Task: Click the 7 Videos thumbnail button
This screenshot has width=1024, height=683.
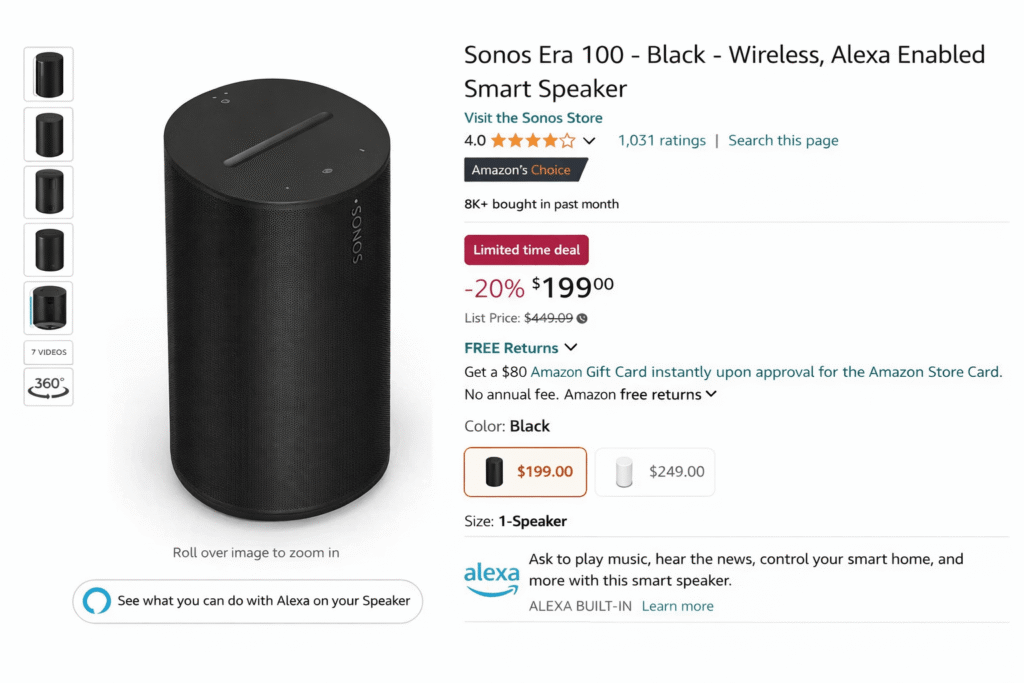Action: (48, 352)
